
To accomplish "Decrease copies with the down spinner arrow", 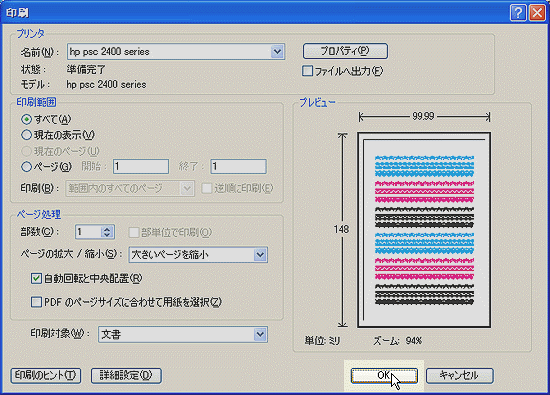I will tap(107, 235).
